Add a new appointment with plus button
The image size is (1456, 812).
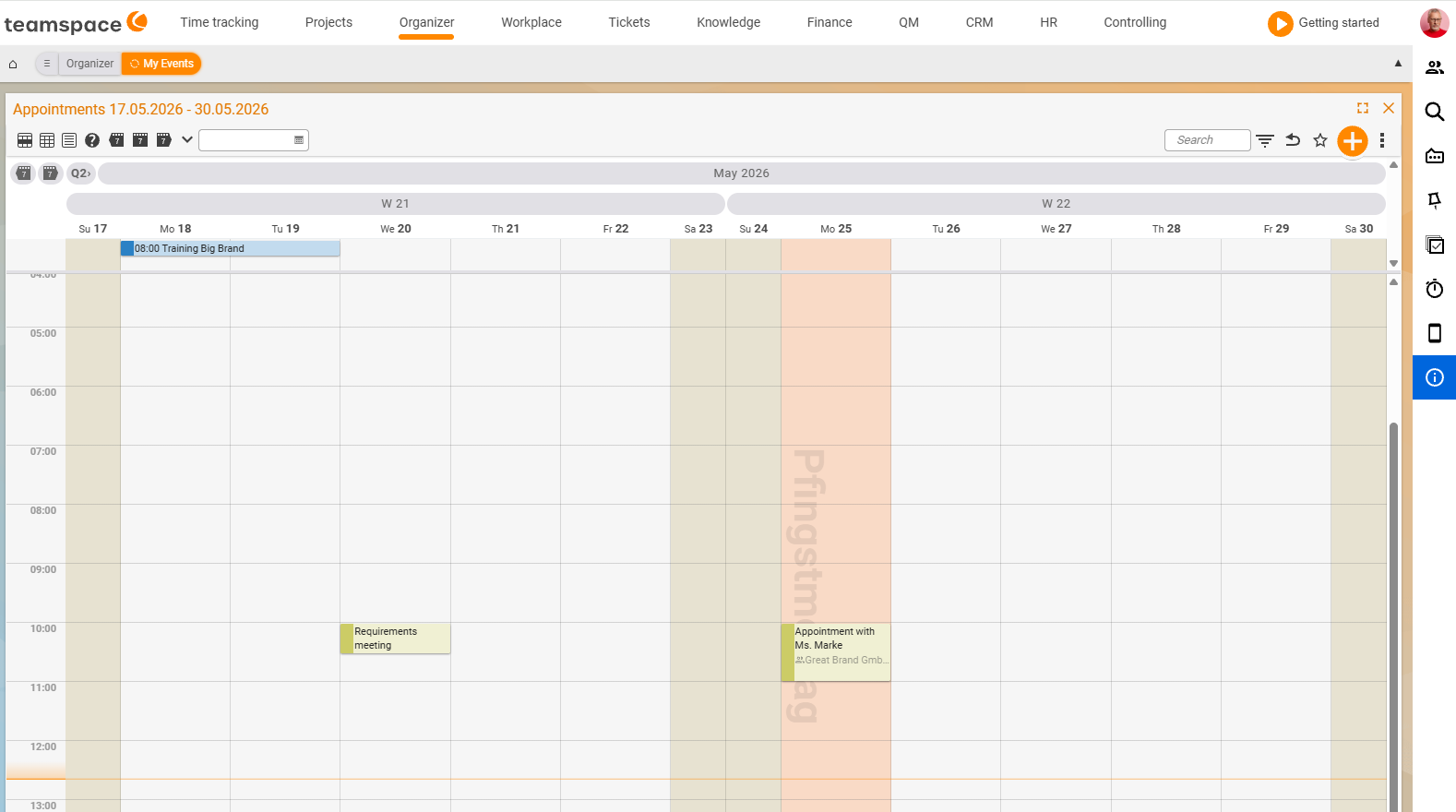pyautogui.click(x=1353, y=141)
